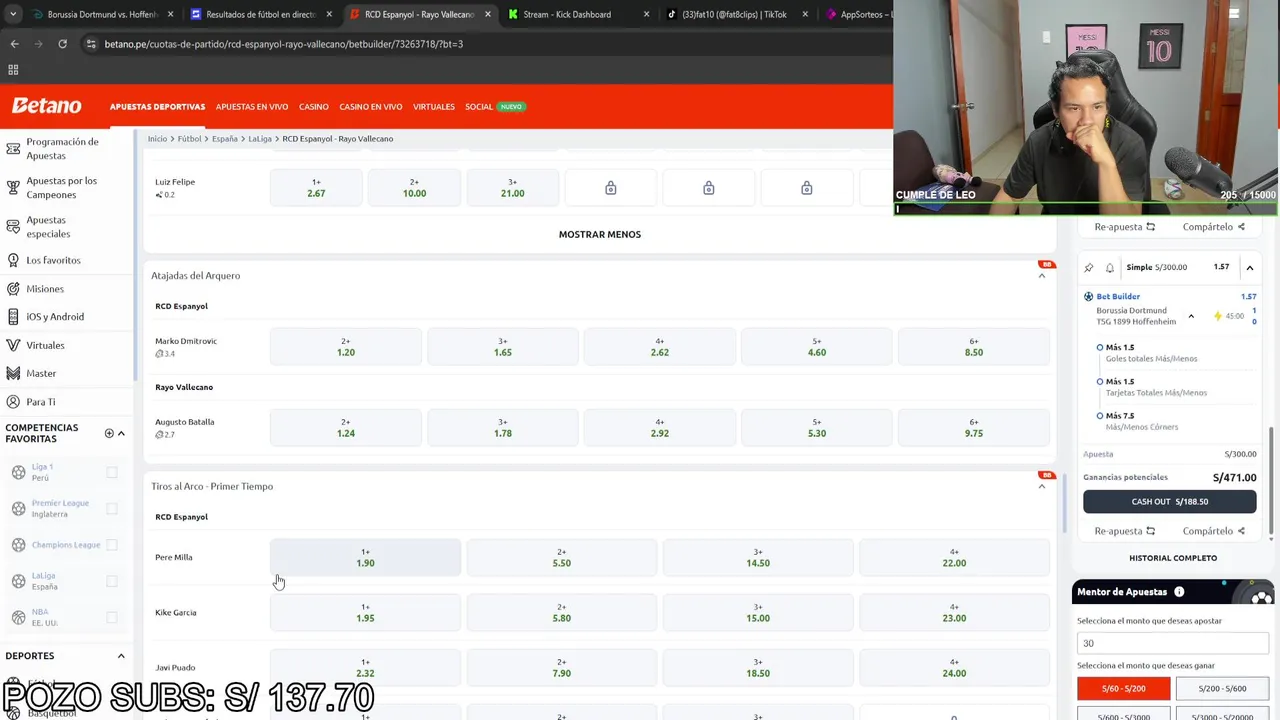Add a favorite competition with plus icon
This screenshot has height=720, width=1280.
click(x=109, y=433)
